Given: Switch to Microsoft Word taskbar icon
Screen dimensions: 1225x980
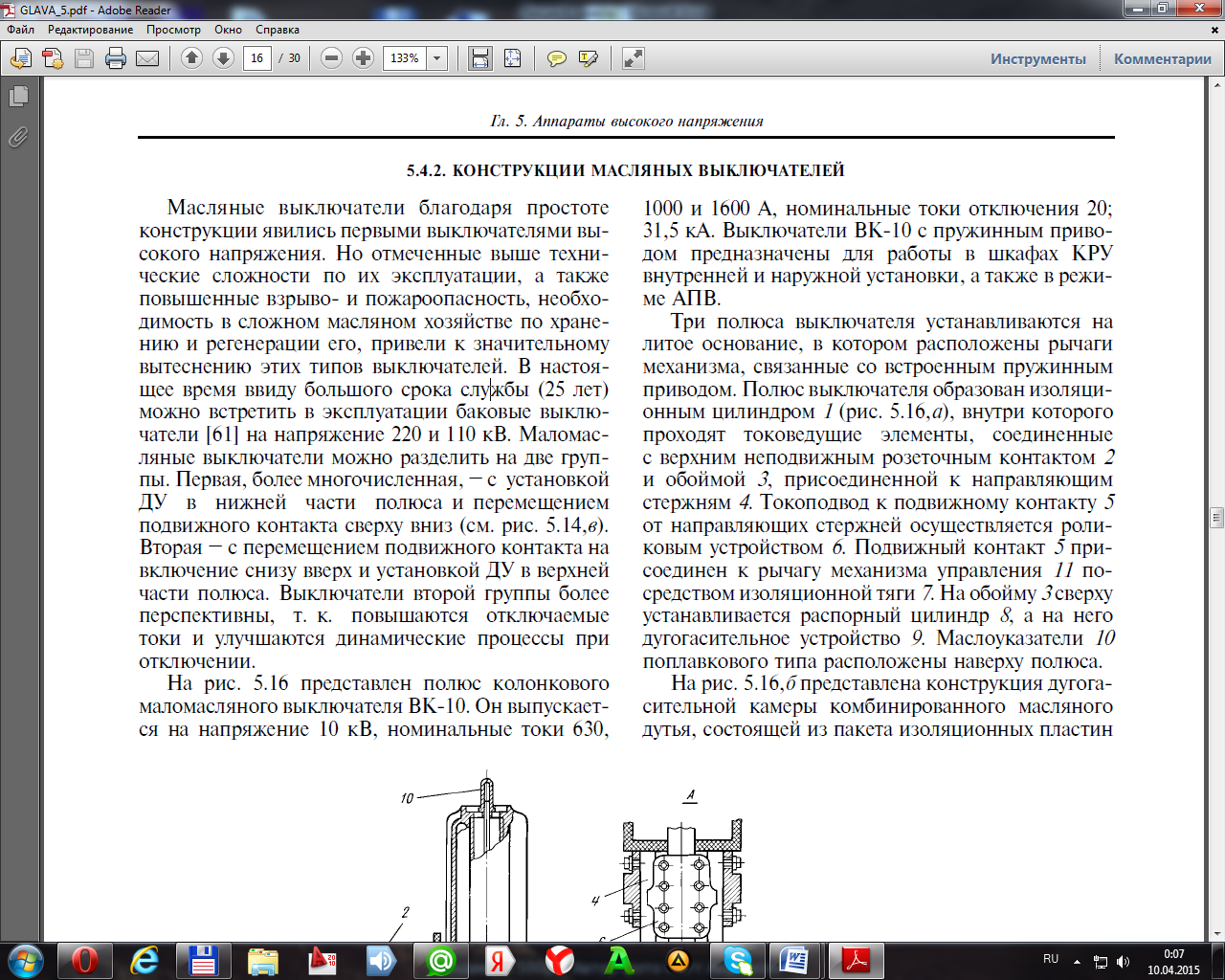Looking at the screenshot, I should pyautogui.click(x=795, y=961).
